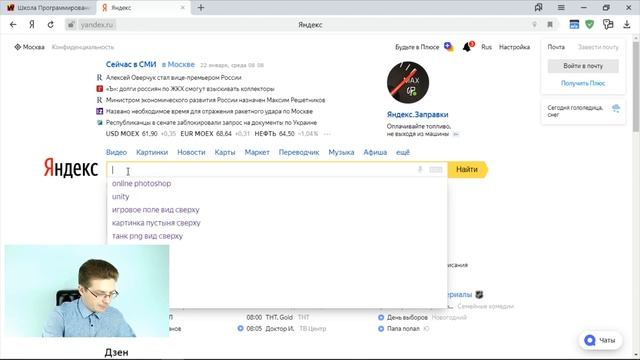This screenshot has width=640, height=360.
Task: Click the Yandex Plus badge icon
Action: 449,47
